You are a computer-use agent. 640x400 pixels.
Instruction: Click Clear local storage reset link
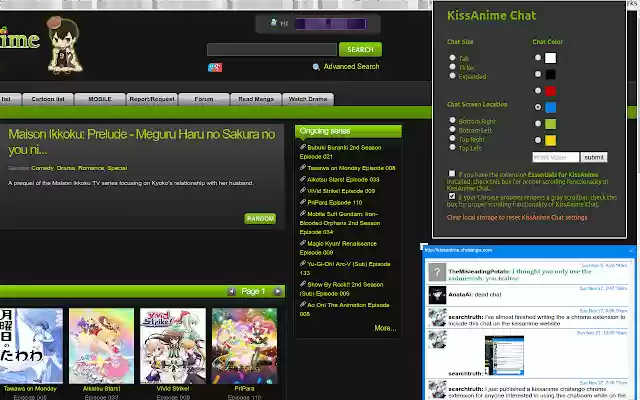(x=517, y=218)
